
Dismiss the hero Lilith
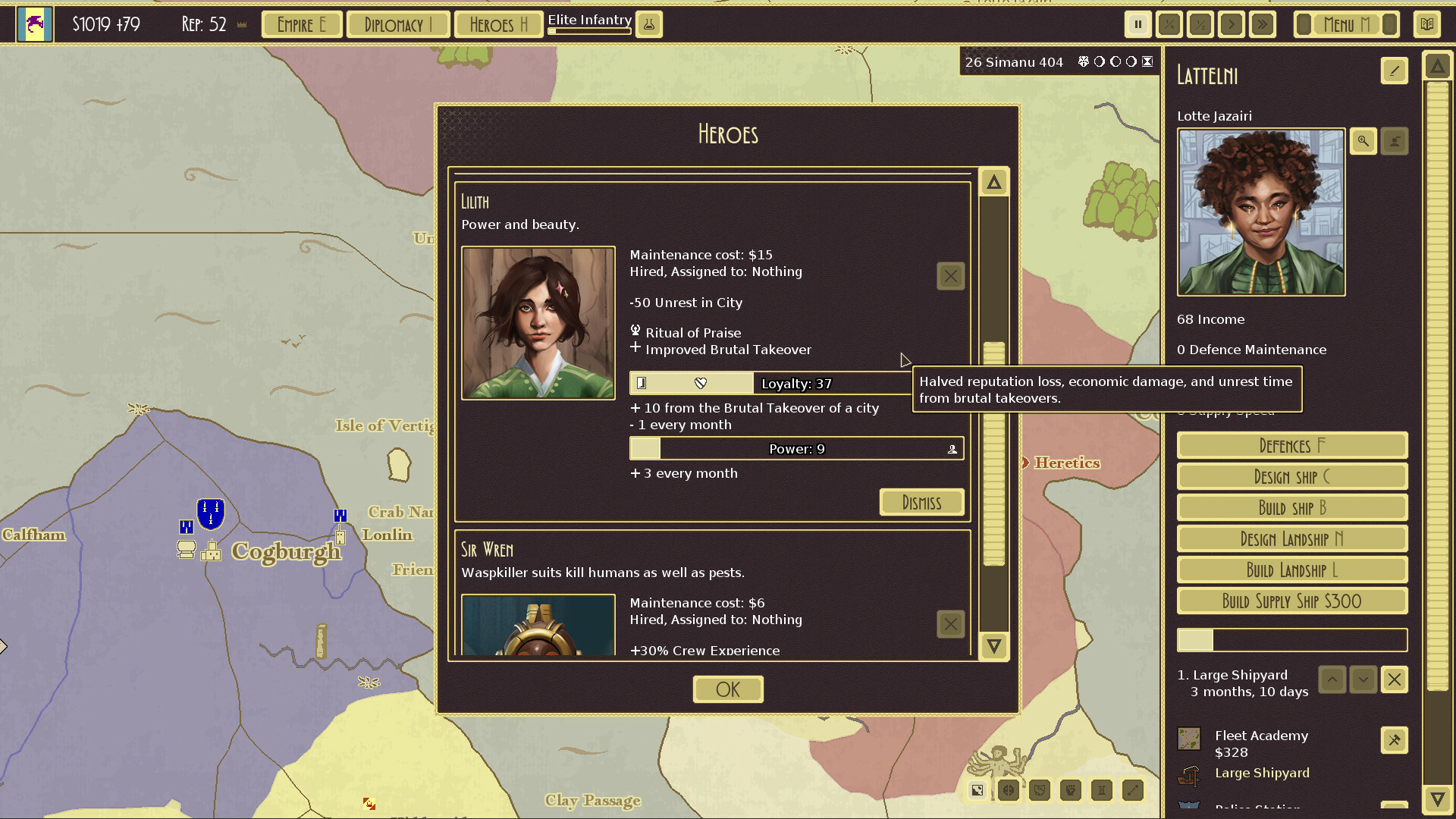tap(921, 502)
